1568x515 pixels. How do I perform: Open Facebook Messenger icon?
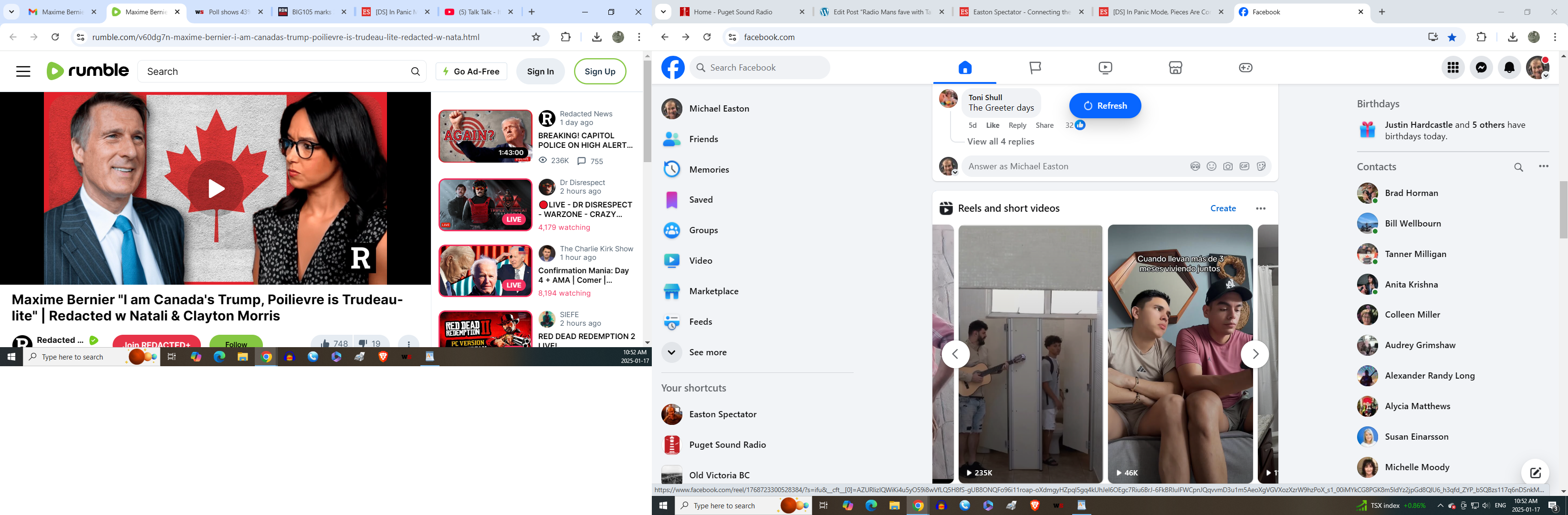click(x=1481, y=68)
